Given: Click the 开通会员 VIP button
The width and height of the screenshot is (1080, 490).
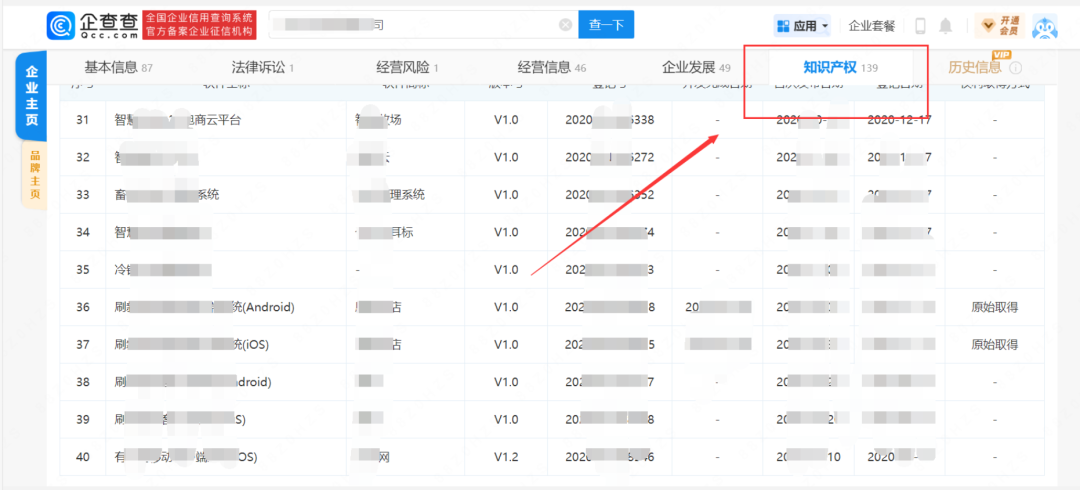Looking at the screenshot, I should tap(999, 26).
